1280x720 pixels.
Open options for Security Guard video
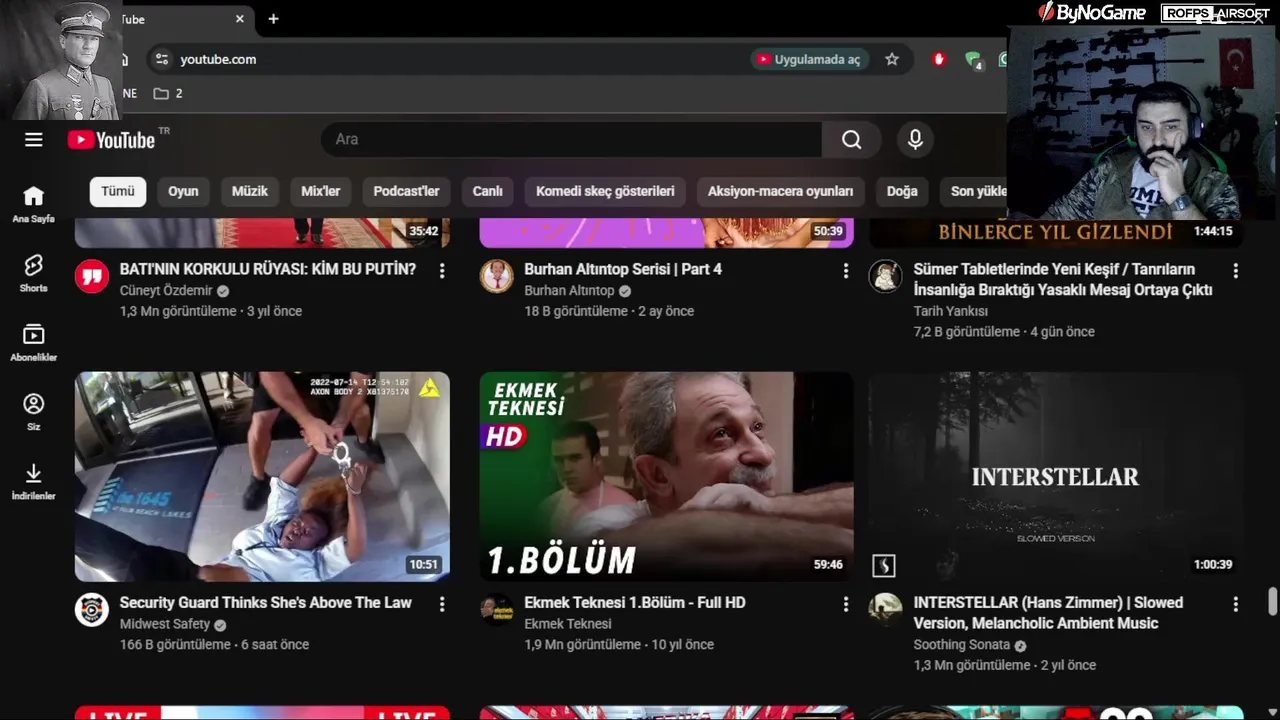tap(441, 604)
